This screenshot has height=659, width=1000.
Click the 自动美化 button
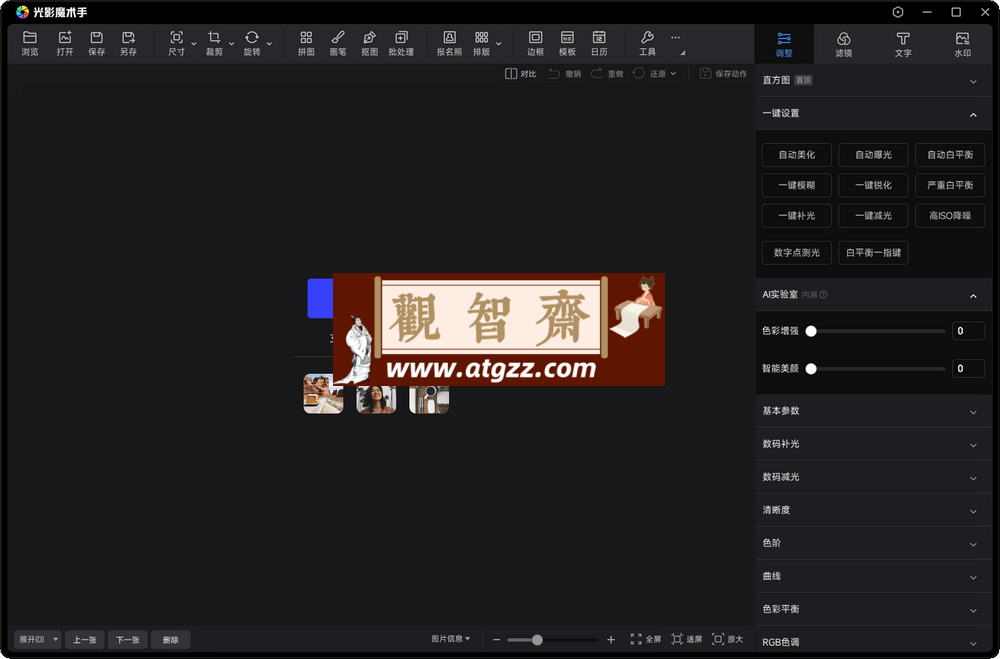tap(797, 155)
